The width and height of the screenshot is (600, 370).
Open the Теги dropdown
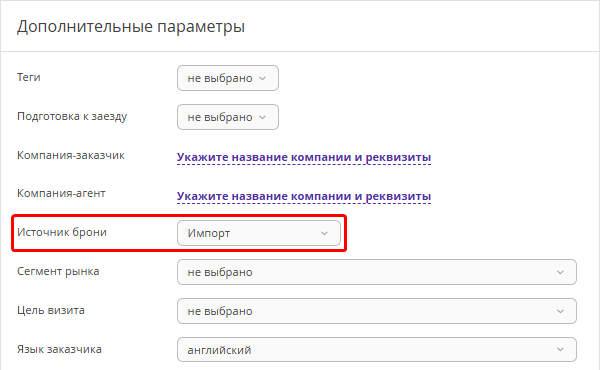coord(228,78)
